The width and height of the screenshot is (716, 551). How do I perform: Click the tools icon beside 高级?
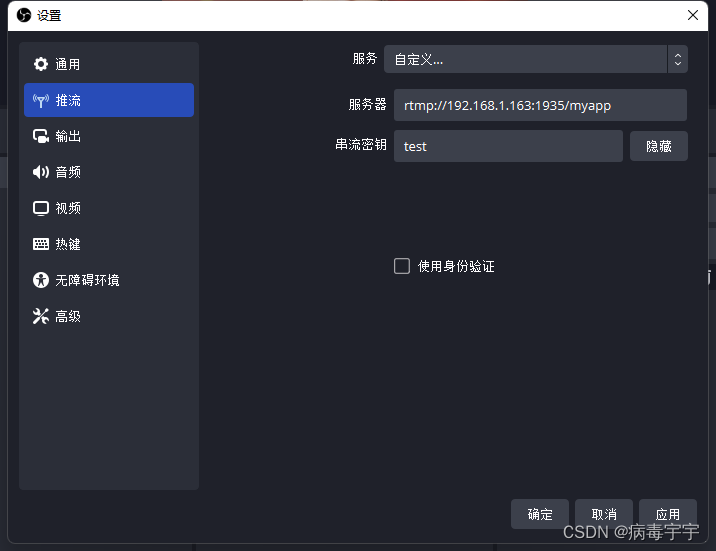point(41,316)
